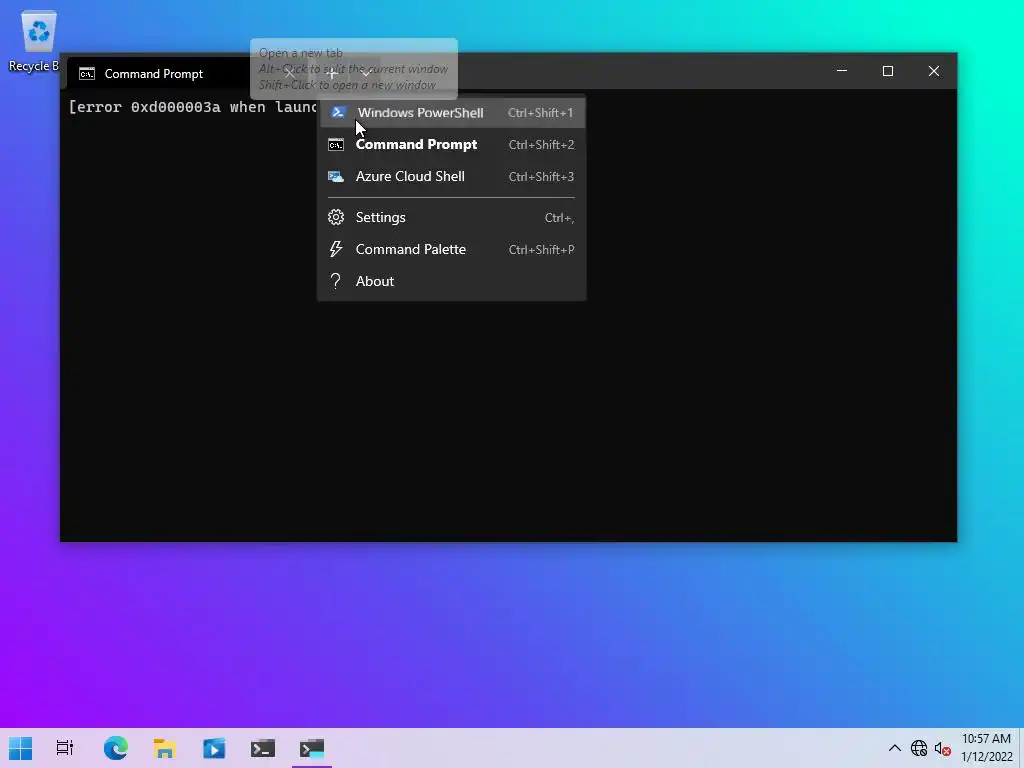Open the clock and date flyout
This screenshot has width=1024, height=768.
[x=986, y=748]
